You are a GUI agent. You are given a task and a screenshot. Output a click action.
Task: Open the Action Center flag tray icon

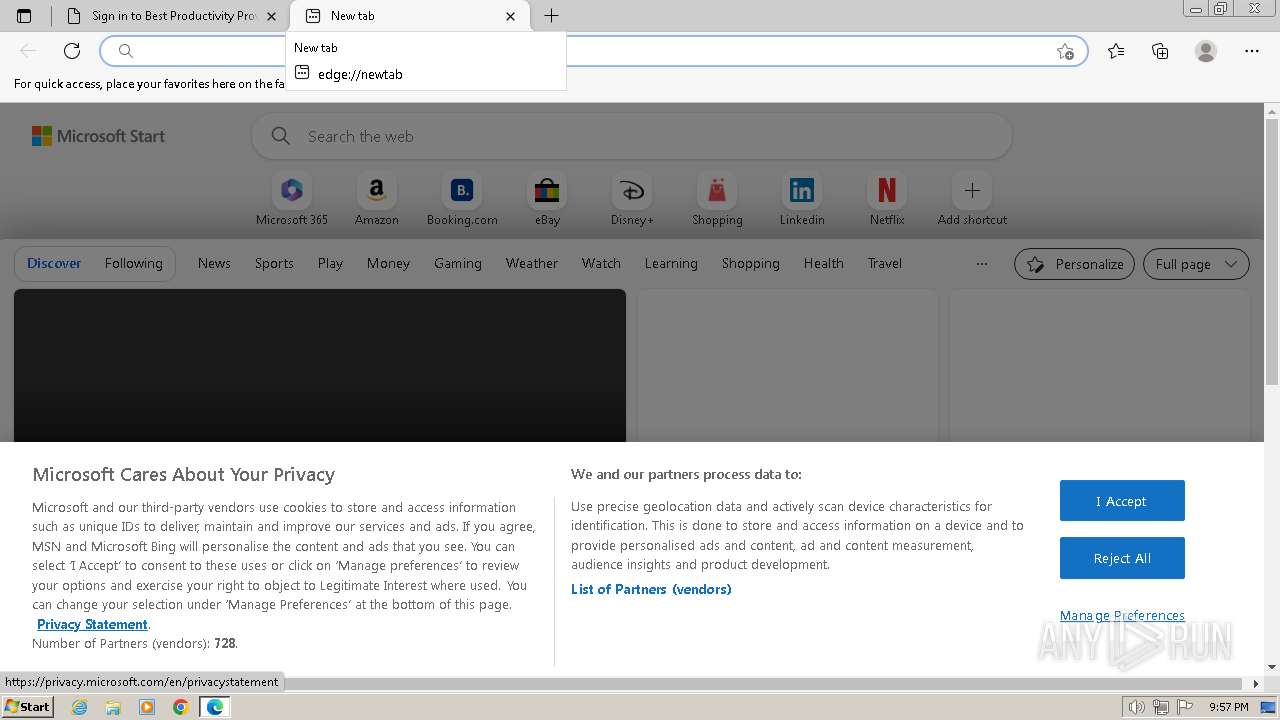click(x=1184, y=707)
